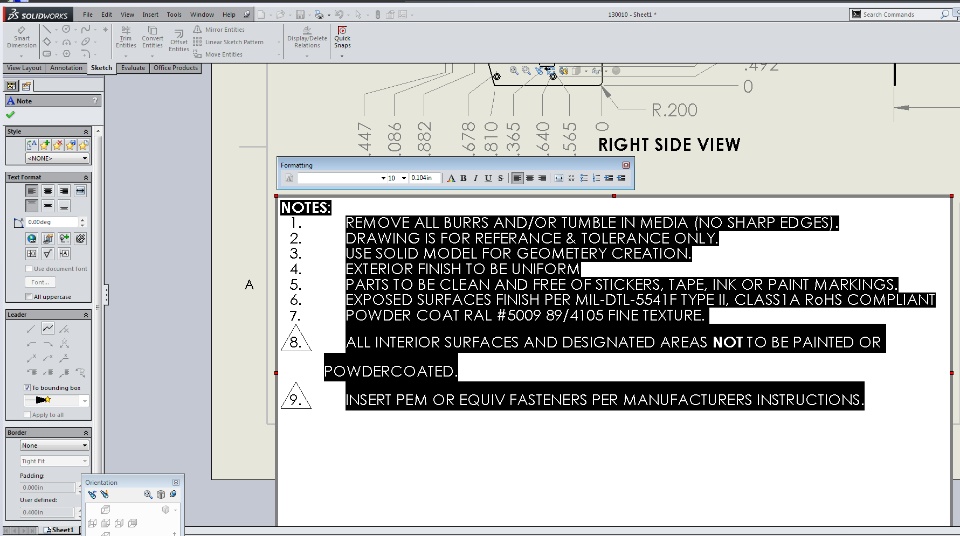Click Add or Update a Style star icon
Screen dimensions: 960x536
(x=45, y=145)
